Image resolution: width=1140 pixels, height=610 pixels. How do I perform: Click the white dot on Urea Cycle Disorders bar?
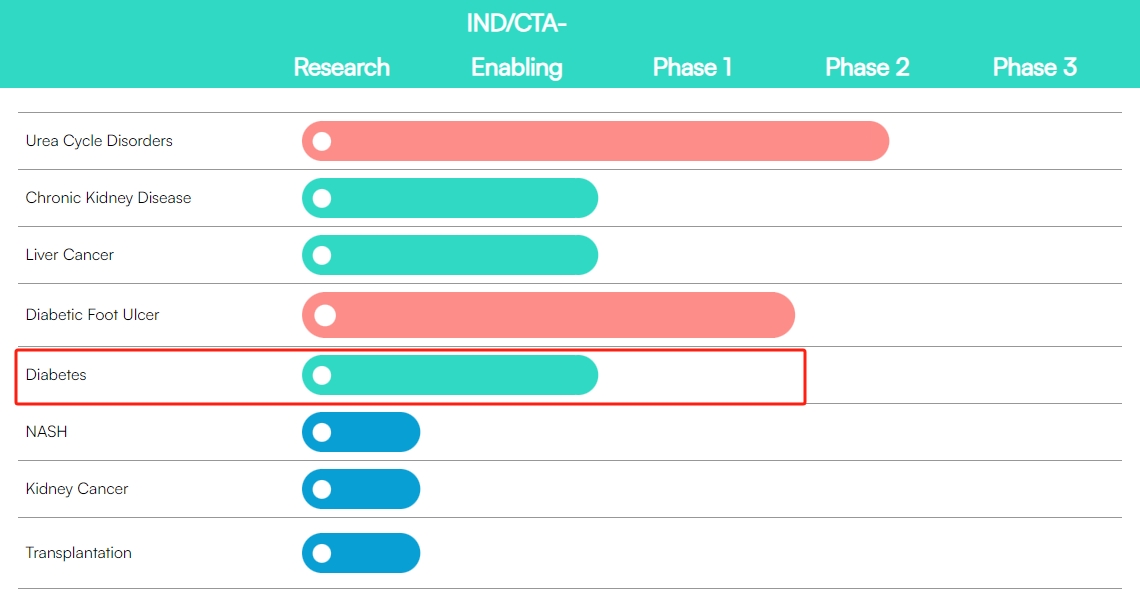(321, 141)
